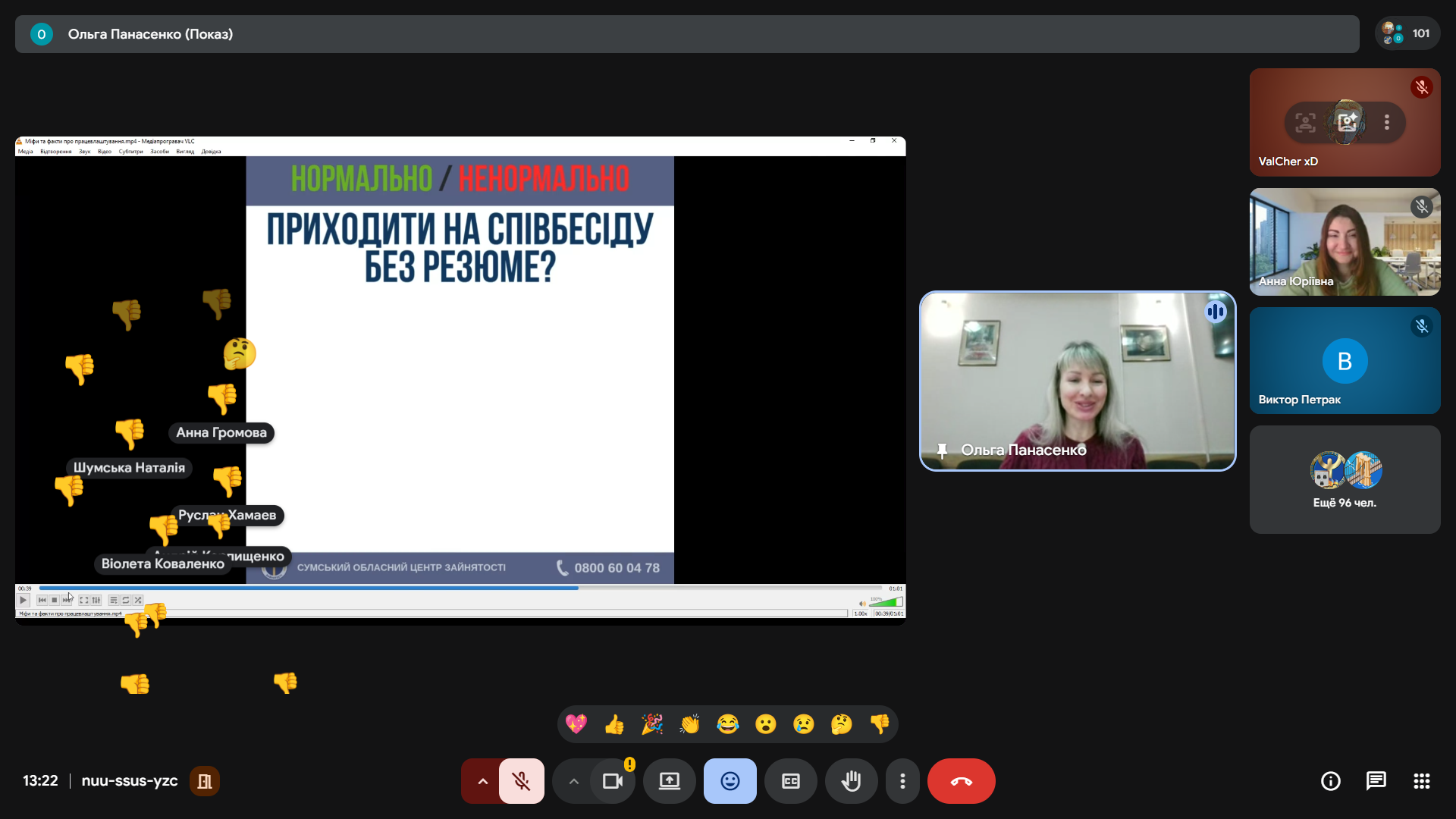Open options menu on ValCher xD tile
The width and height of the screenshot is (1456, 819).
click(x=1386, y=122)
